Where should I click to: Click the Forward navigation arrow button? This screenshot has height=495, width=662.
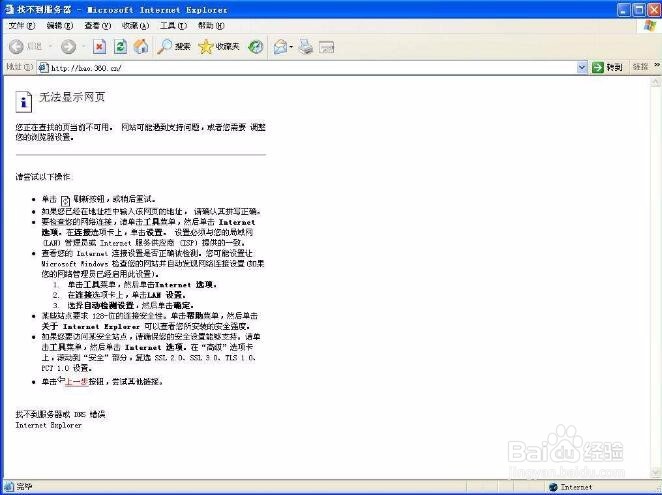point(68,46)
